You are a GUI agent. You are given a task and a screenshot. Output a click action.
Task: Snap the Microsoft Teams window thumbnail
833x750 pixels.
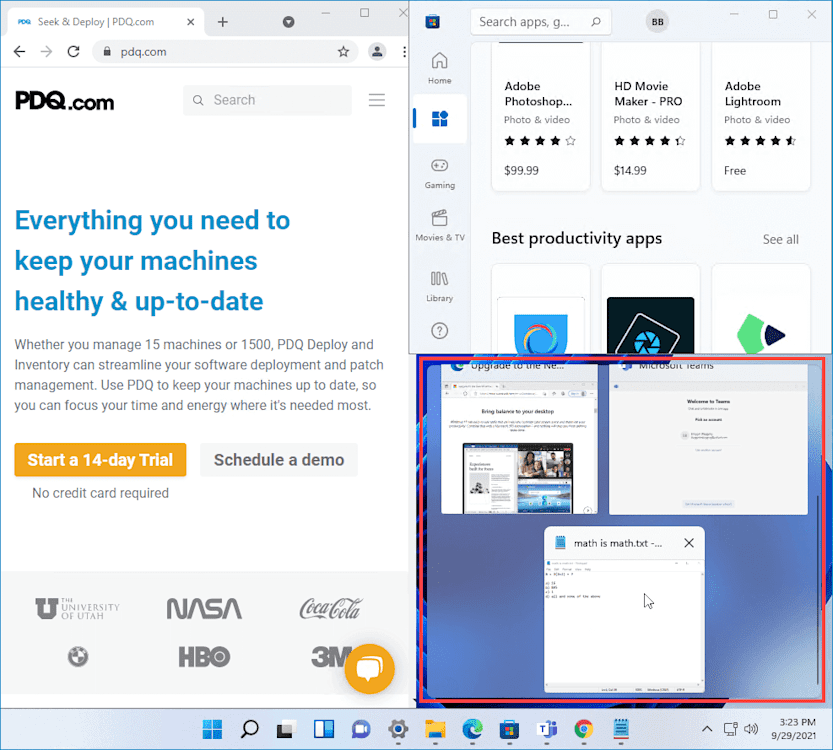pyautogui.click(x=708, y=439)
